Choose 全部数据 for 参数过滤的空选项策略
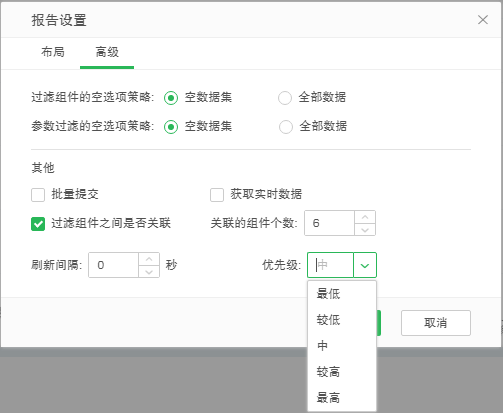This screenshot has height=413, width=503. coord(286,127)
